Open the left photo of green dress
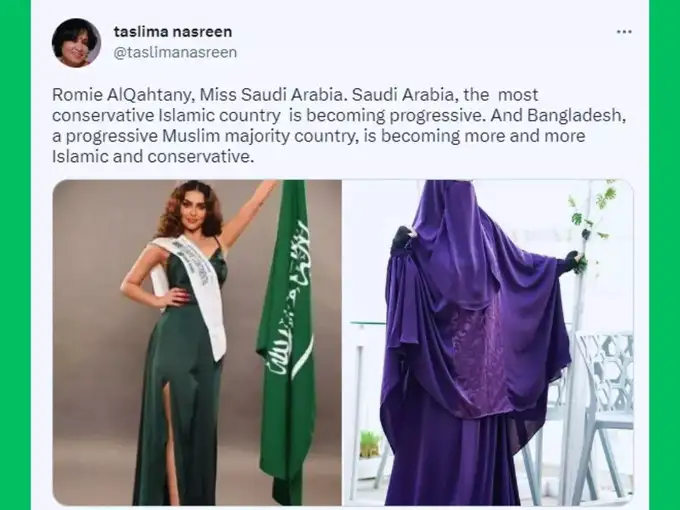 [x=197, y=343]
